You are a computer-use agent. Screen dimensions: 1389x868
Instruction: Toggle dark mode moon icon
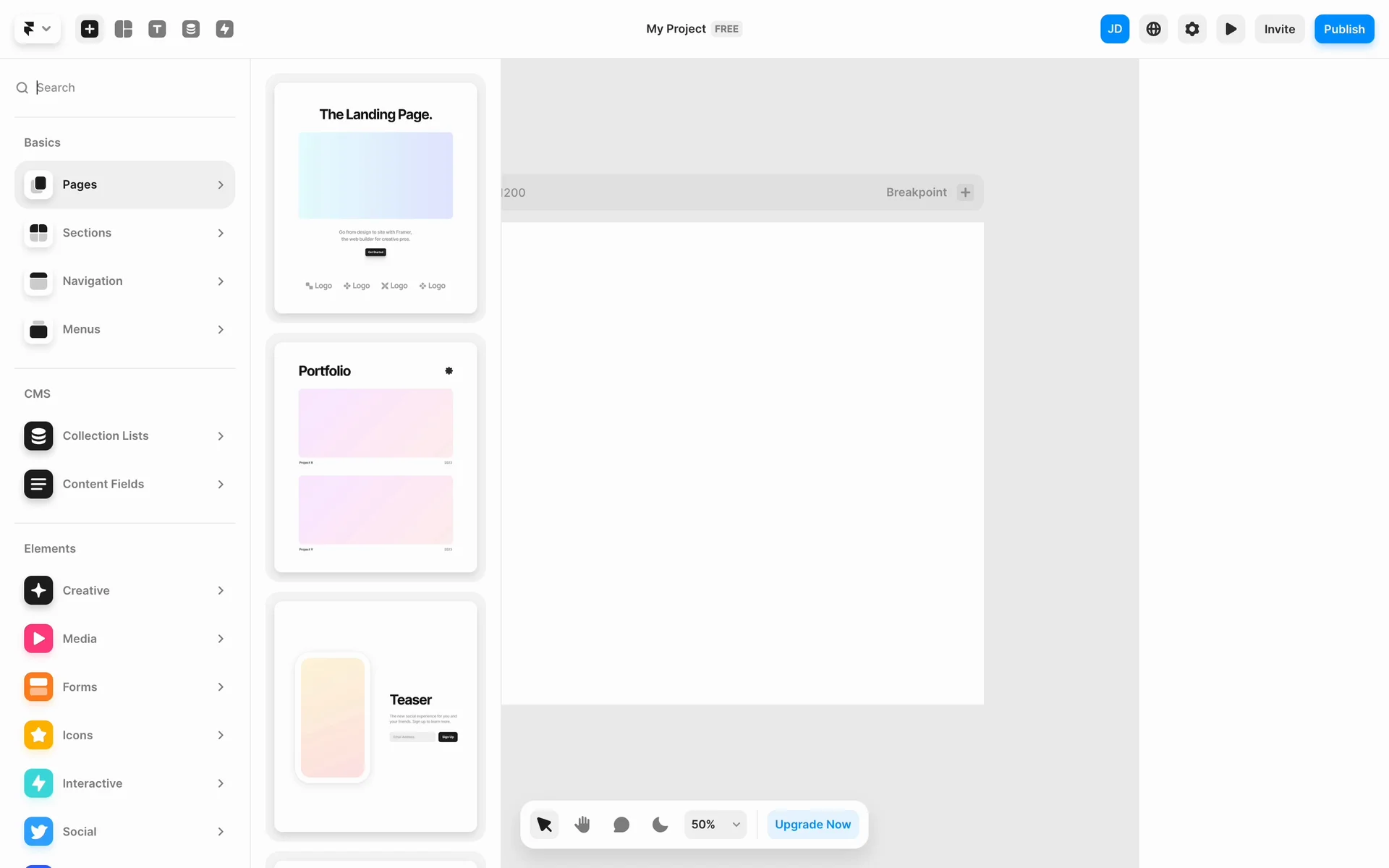(x=660, y=825)
